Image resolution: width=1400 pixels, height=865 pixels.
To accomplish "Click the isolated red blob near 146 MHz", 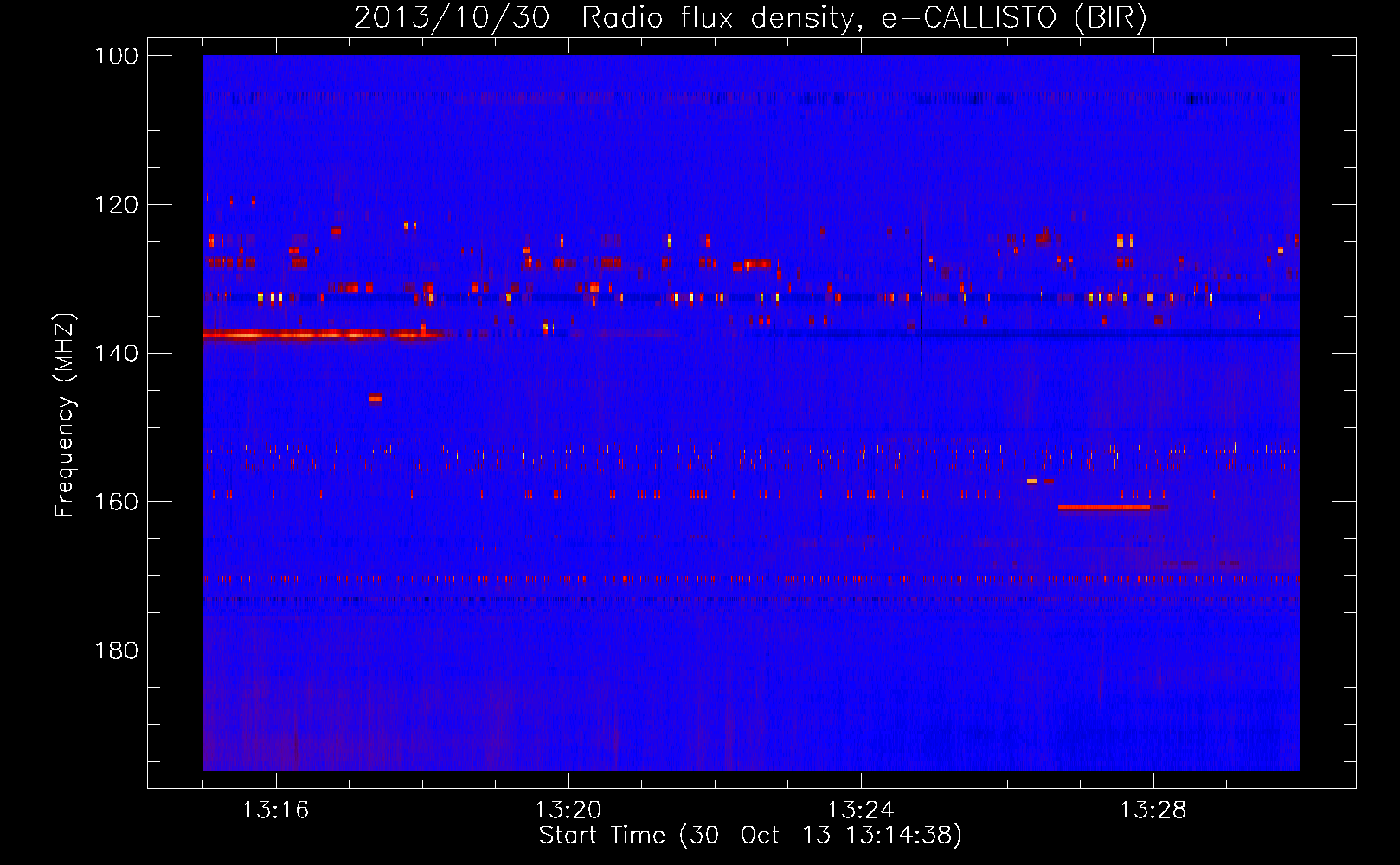I will click(376, 398).
